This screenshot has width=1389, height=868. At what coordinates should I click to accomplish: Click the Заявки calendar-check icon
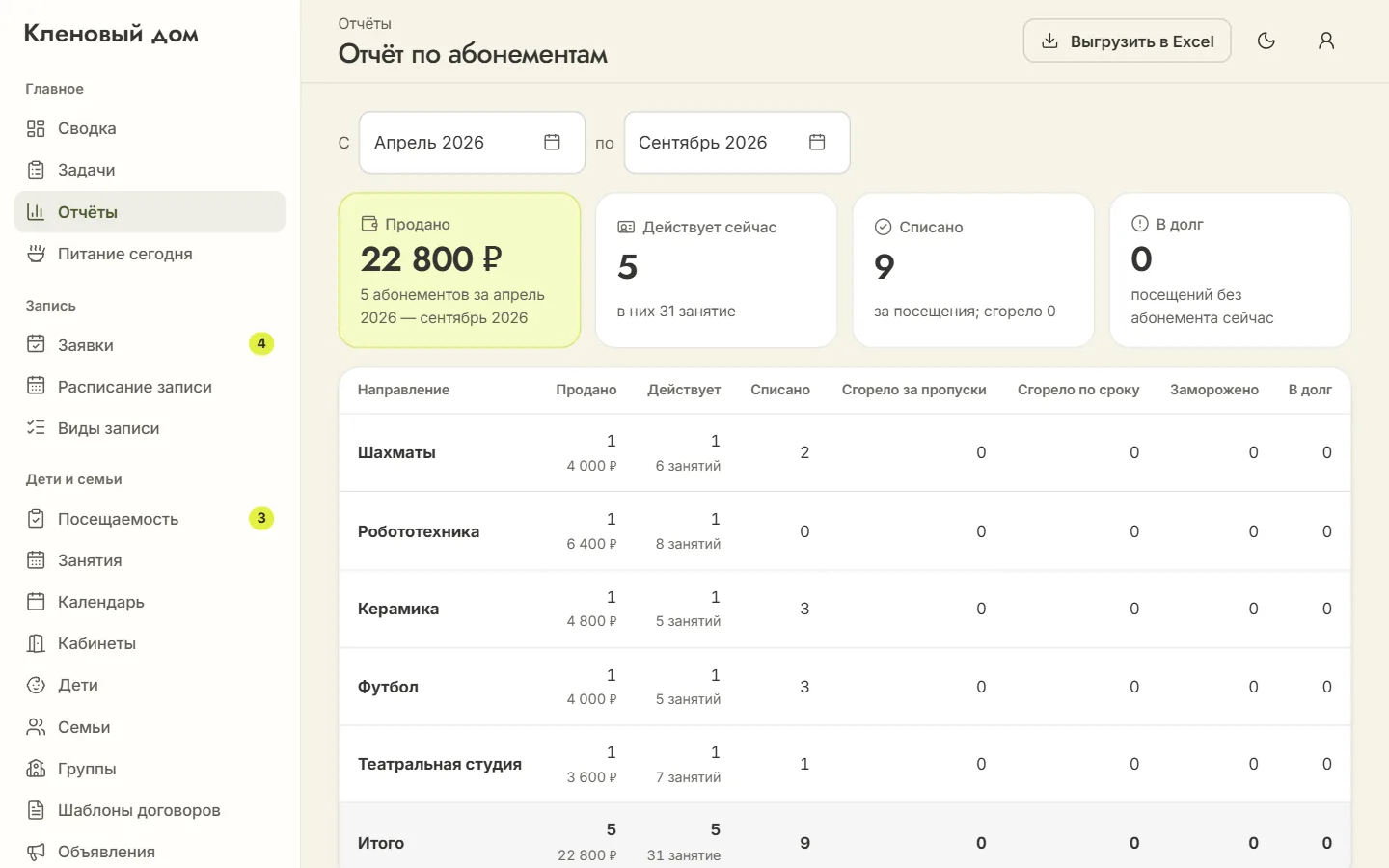(36, 344)
